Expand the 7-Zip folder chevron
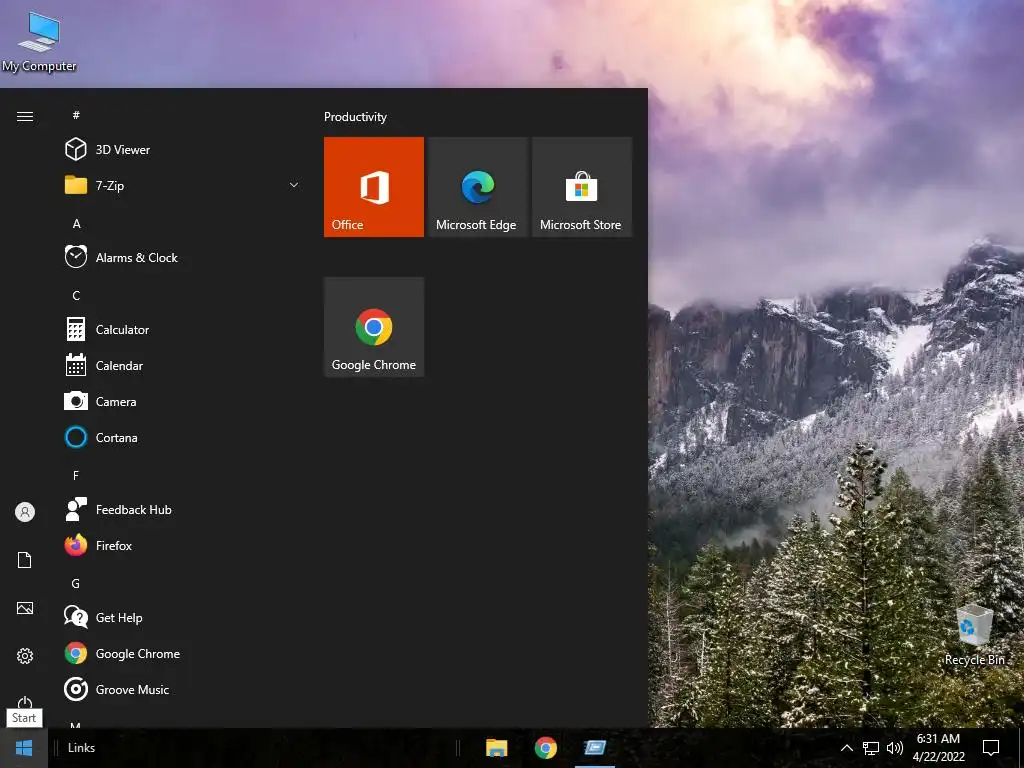 click(294, 185)
